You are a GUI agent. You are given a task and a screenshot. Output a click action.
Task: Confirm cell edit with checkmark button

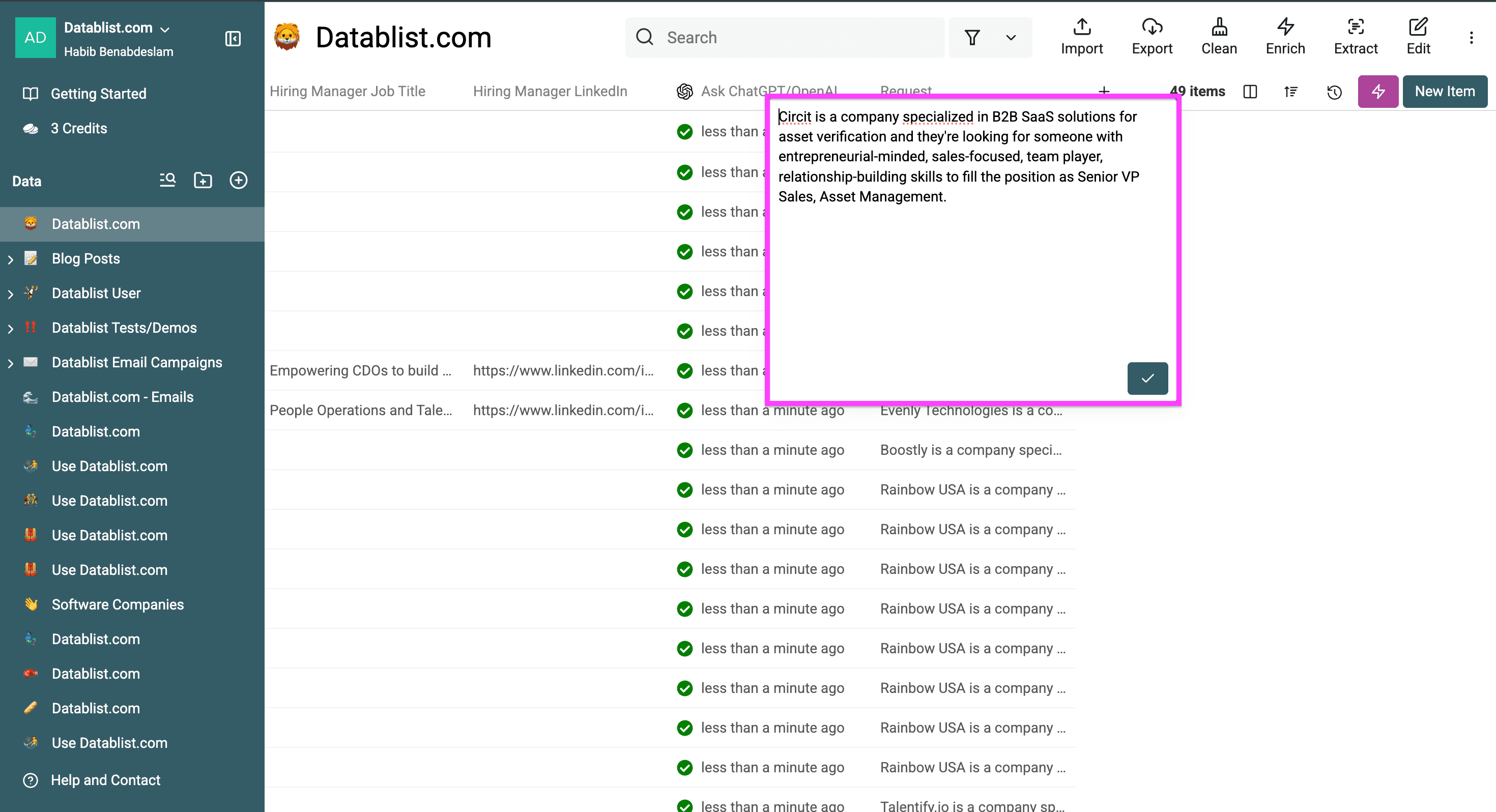pyautogui.click(x=1147, y=378)
